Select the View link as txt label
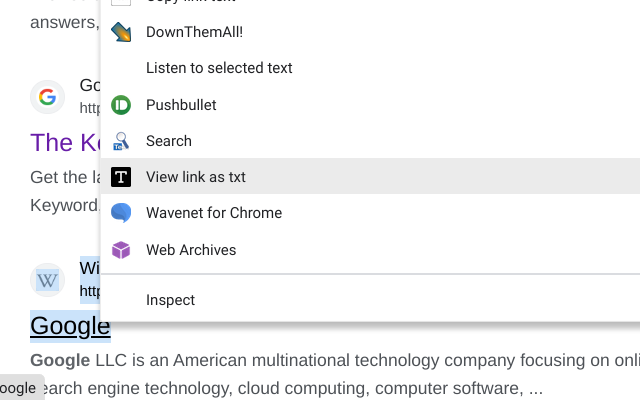This screenshot has width=640, height=400. click(x=196, y=177)
